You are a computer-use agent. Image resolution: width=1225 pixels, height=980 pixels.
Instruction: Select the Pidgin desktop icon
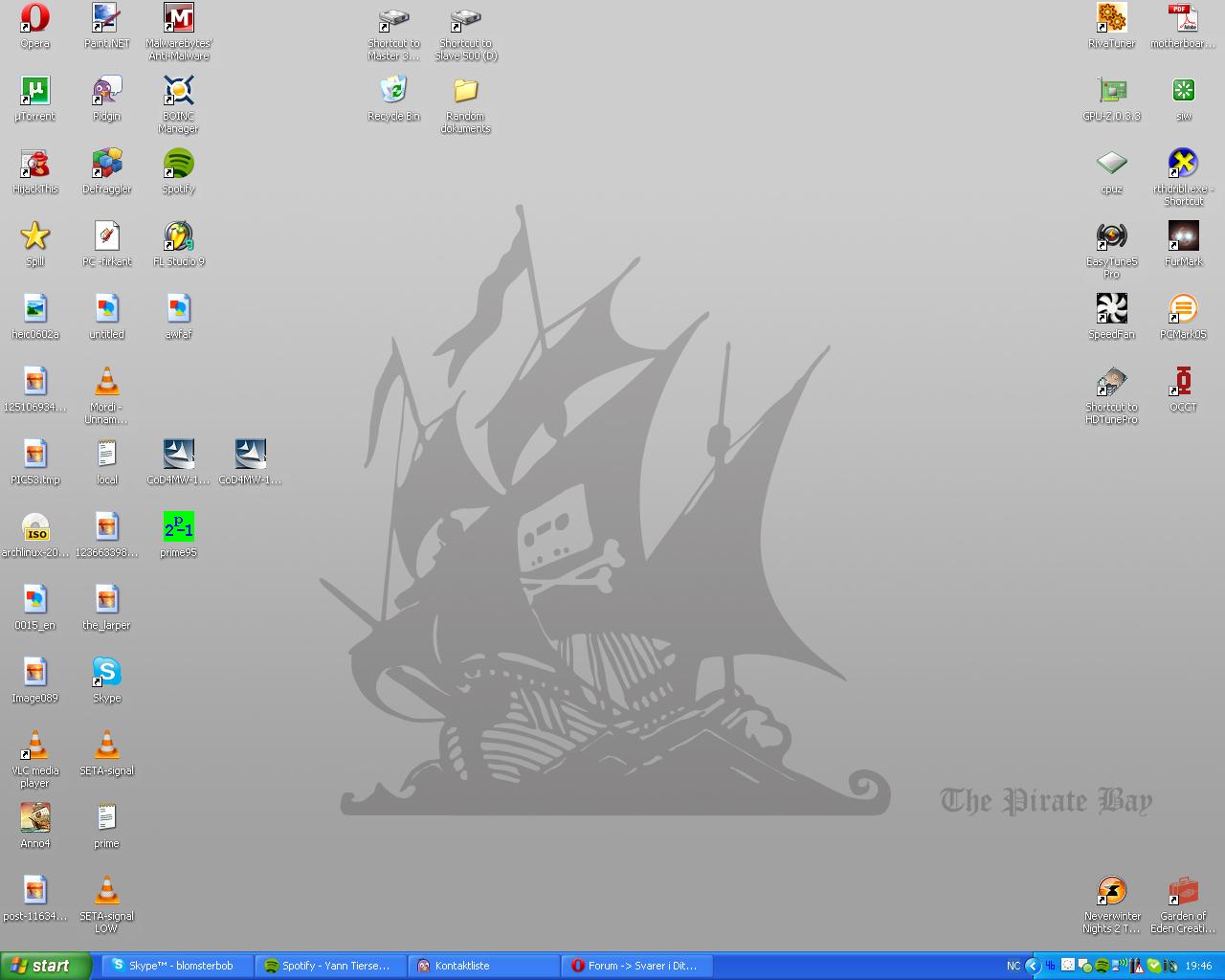[106, 99]
